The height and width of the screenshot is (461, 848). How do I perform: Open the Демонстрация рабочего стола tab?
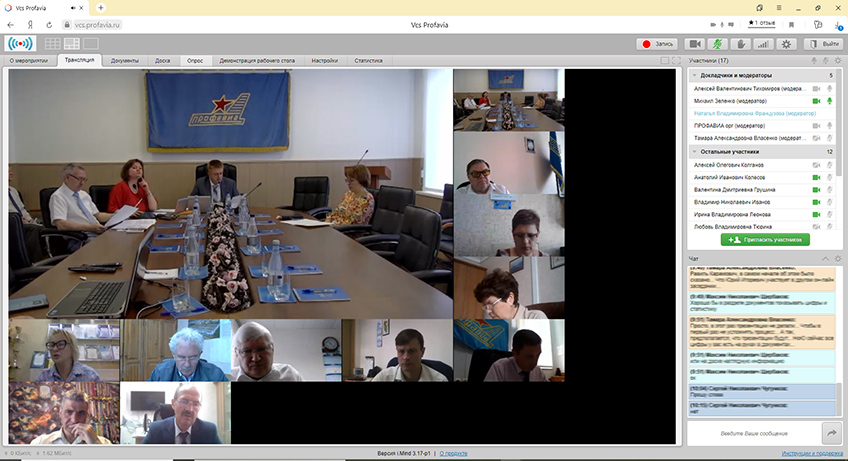[x=257, y=61]
